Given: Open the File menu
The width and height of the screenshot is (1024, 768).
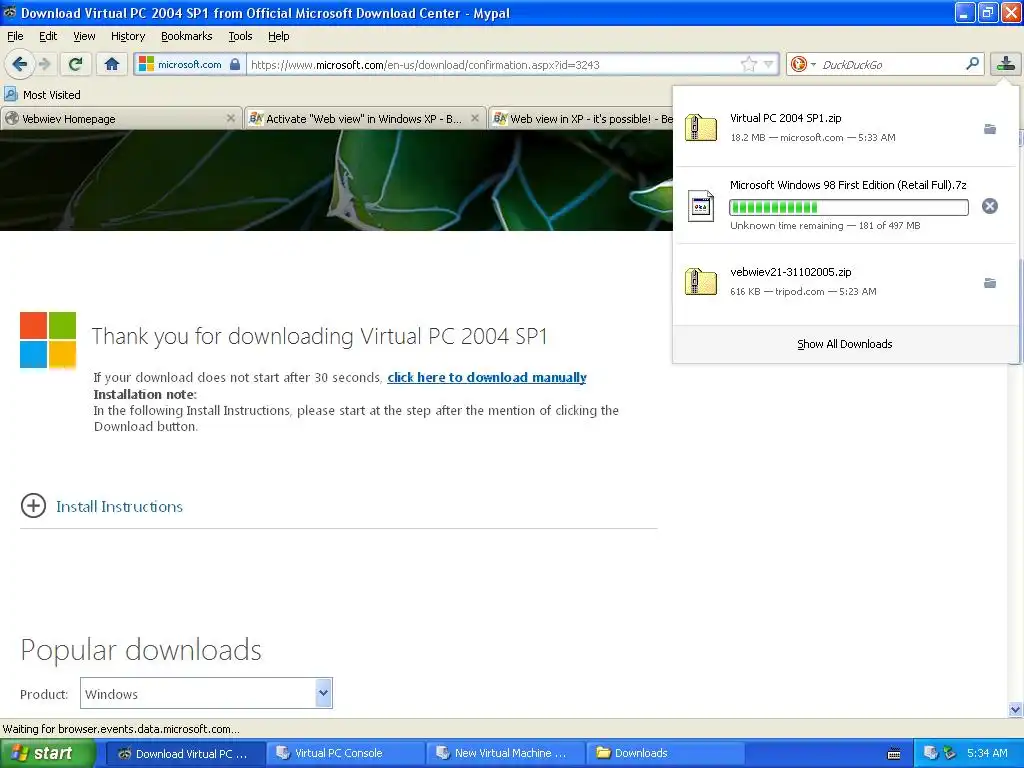Looking at the screenshot, I should click(x=15, y=36).
